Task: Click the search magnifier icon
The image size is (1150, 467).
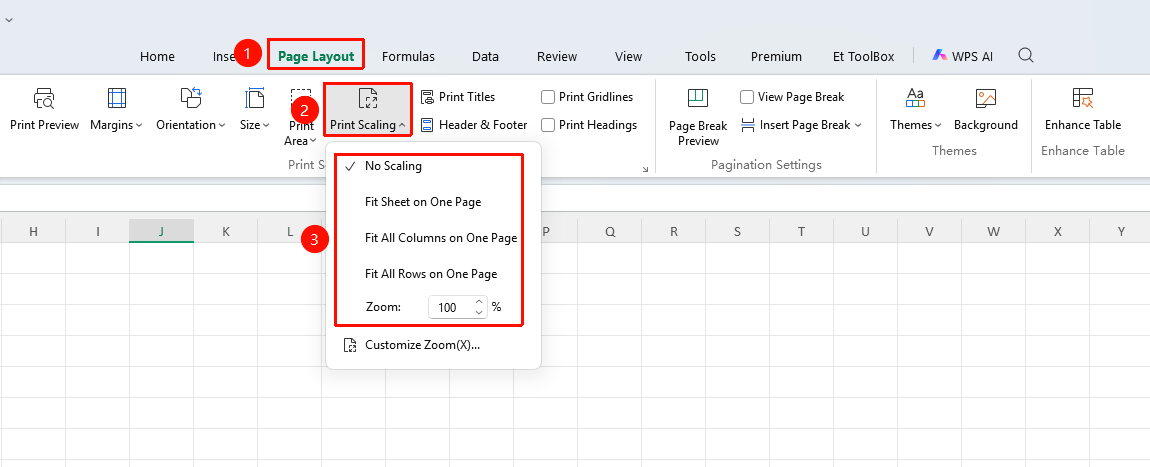Action: [1027, 56]
